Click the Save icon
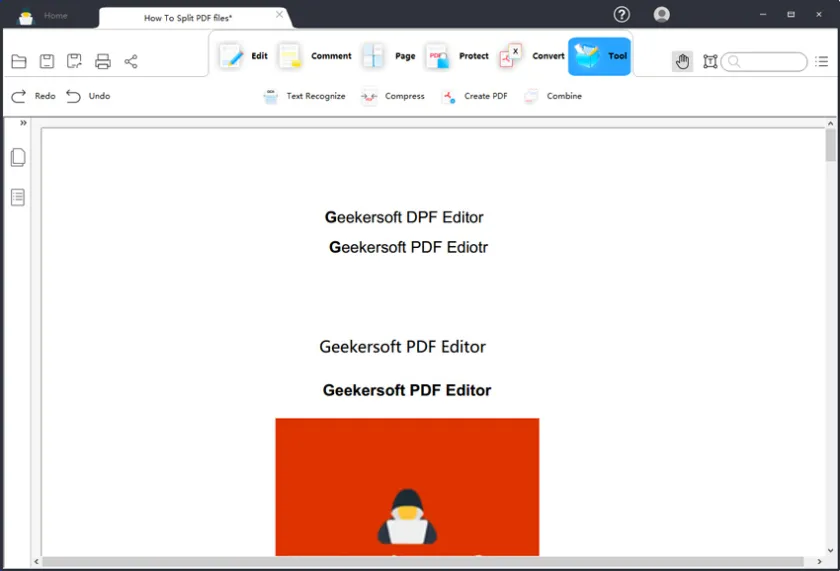 coord(47,62)
